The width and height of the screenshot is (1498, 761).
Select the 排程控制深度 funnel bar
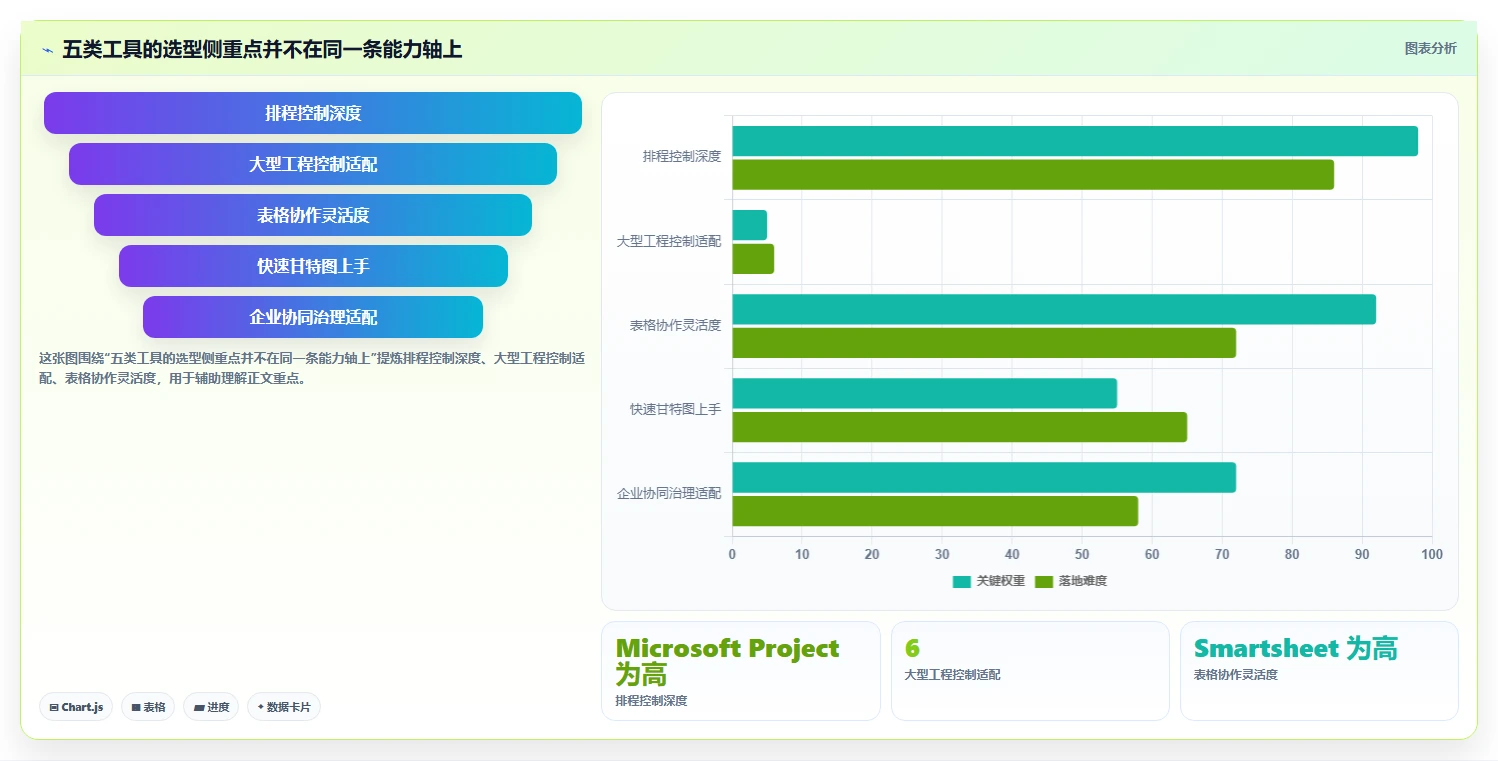[313, 113]
